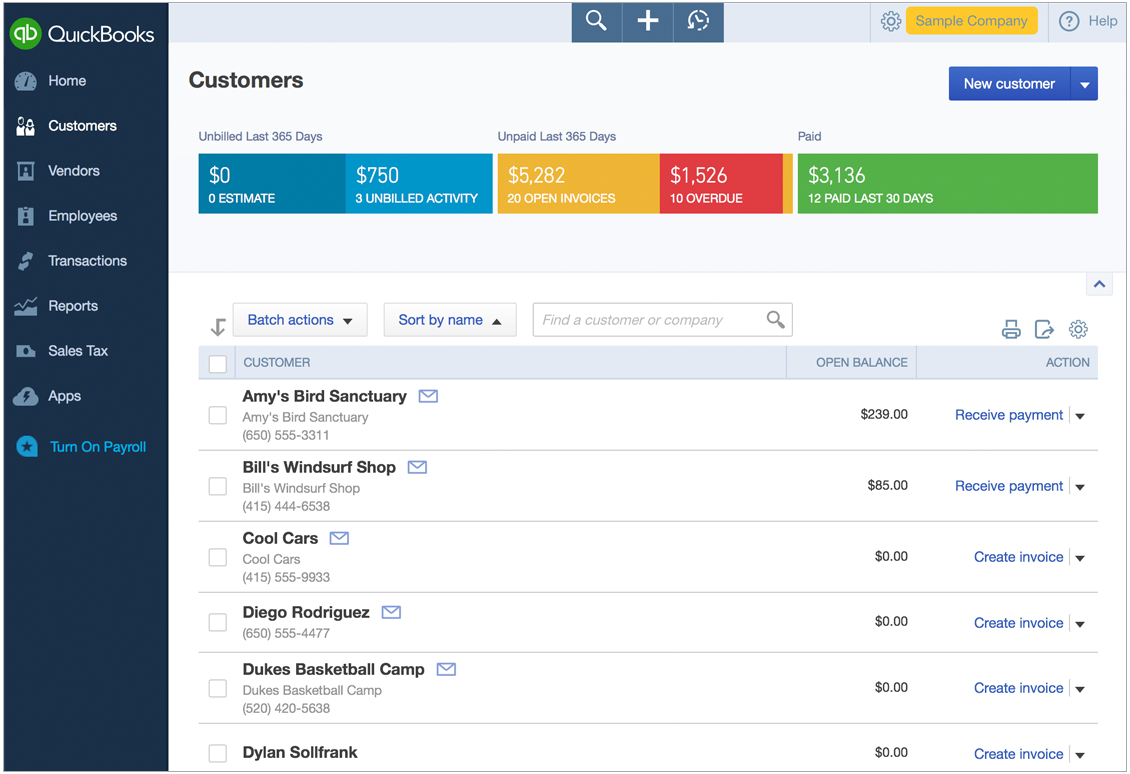Click the Reports chart icon in sidebar
The width and height of the screenshot is (1130, 774).
click(x=25, y=306)
